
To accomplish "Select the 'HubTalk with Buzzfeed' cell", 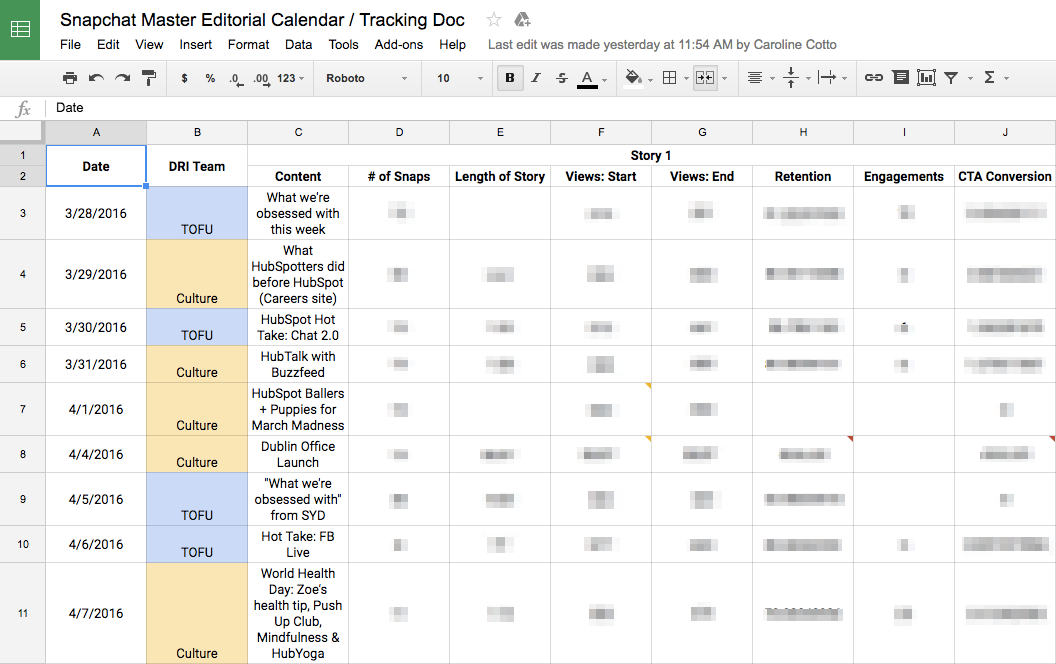I will [298, 364].
